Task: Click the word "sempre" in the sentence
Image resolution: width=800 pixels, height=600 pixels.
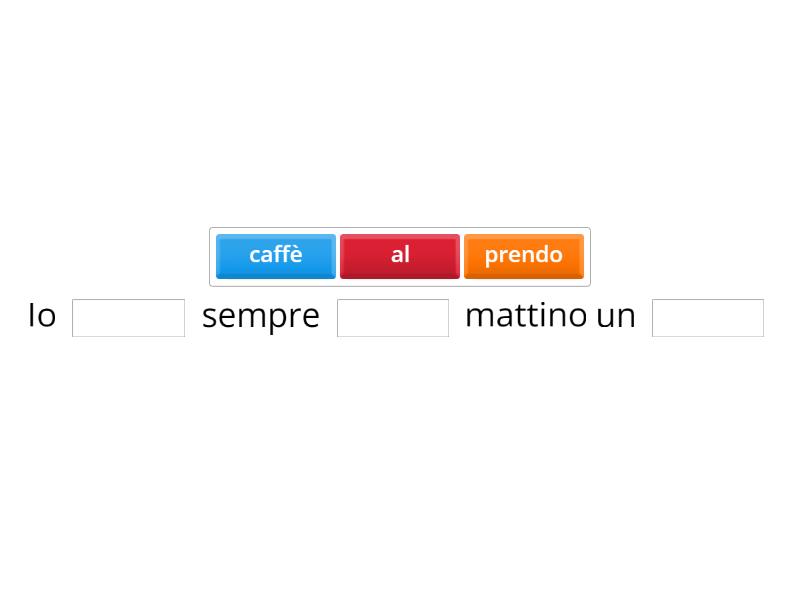Action: (x=260, y=316)
